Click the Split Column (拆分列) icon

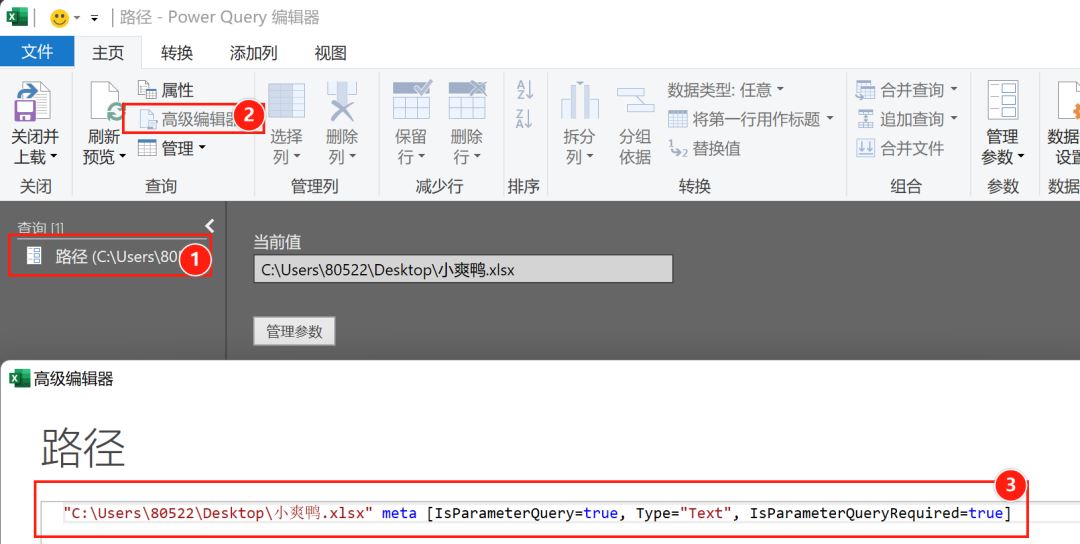pos(579,102)
